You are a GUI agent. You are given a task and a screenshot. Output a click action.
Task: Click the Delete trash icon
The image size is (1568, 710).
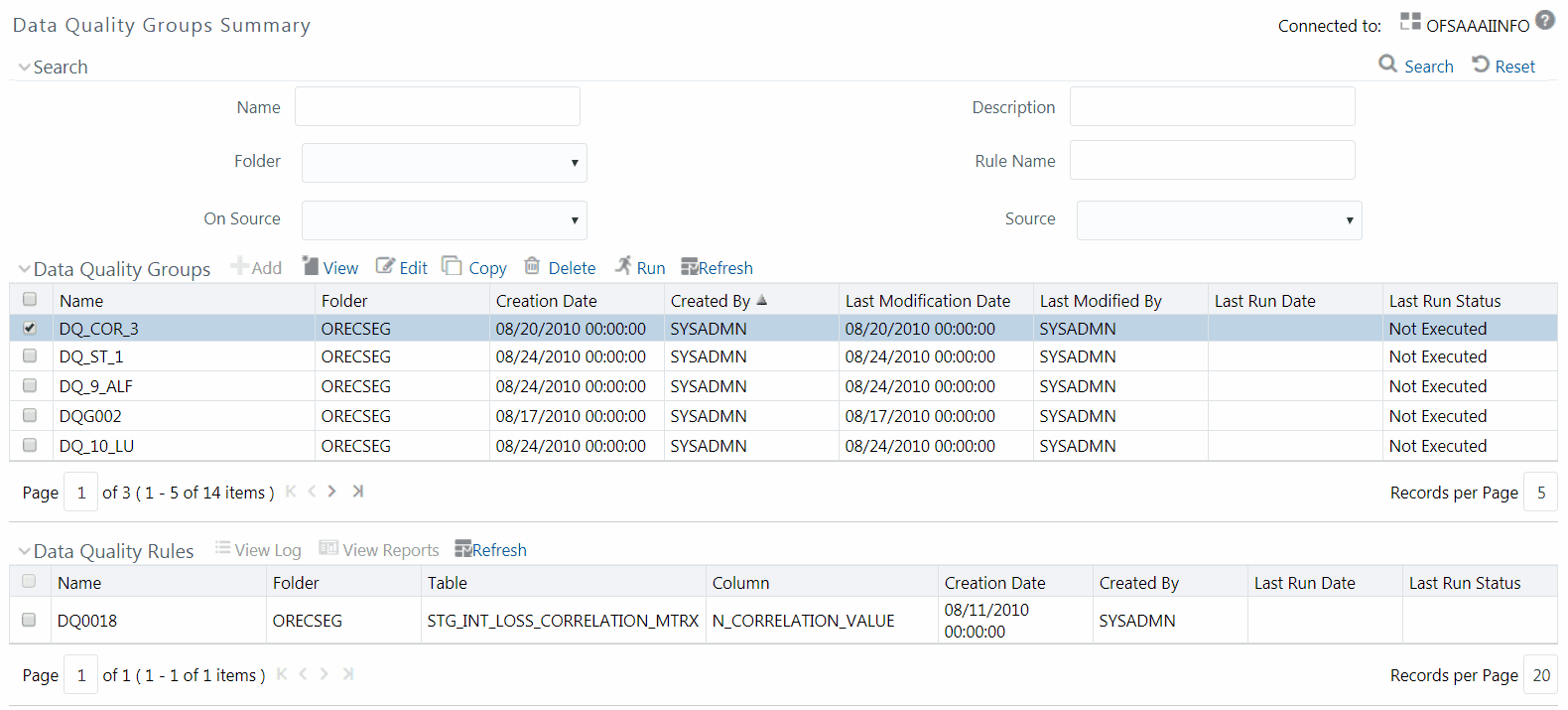coord(532,265)
